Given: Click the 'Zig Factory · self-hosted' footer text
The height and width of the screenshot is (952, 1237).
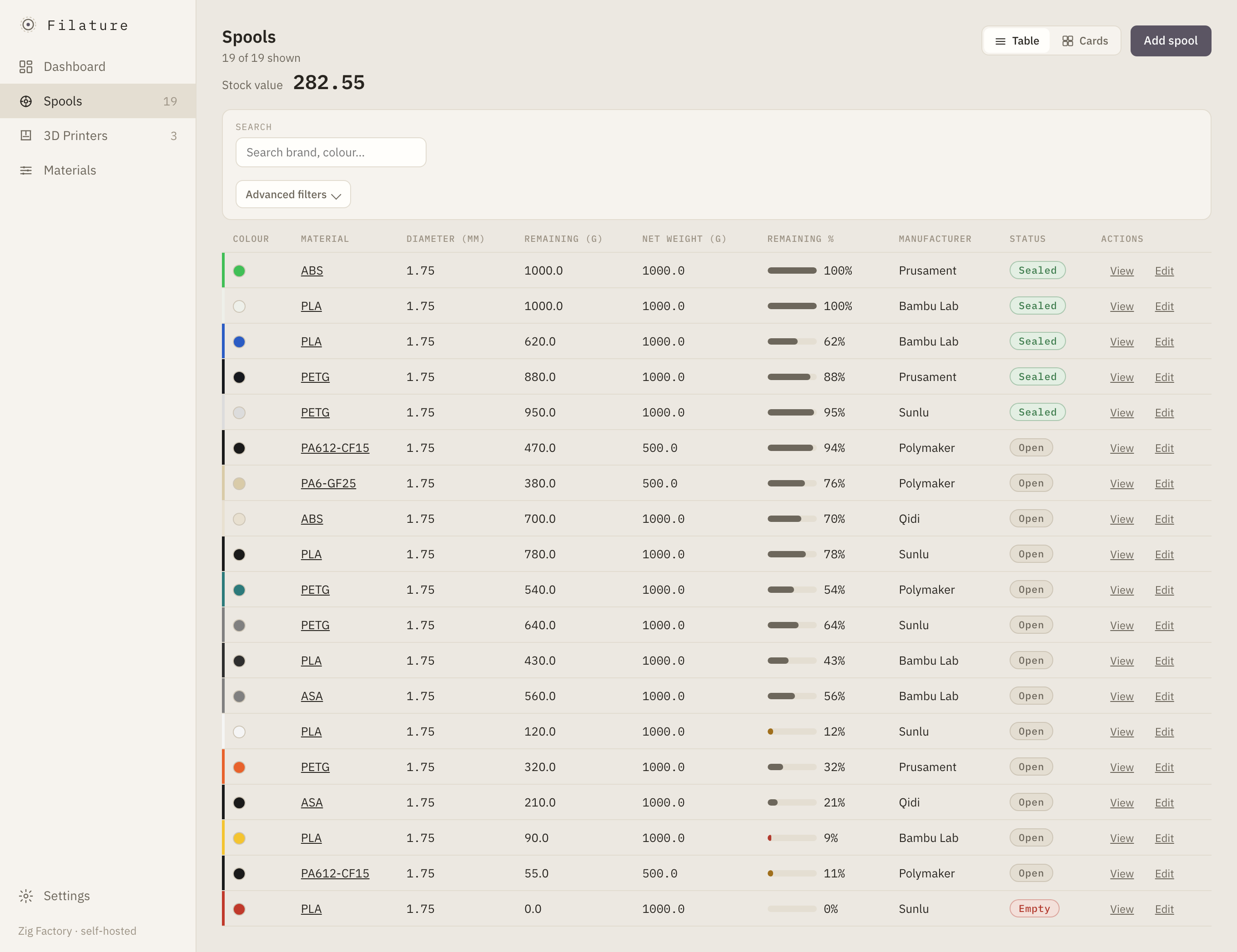Looking at the screenshot, I should coord(77,931).
